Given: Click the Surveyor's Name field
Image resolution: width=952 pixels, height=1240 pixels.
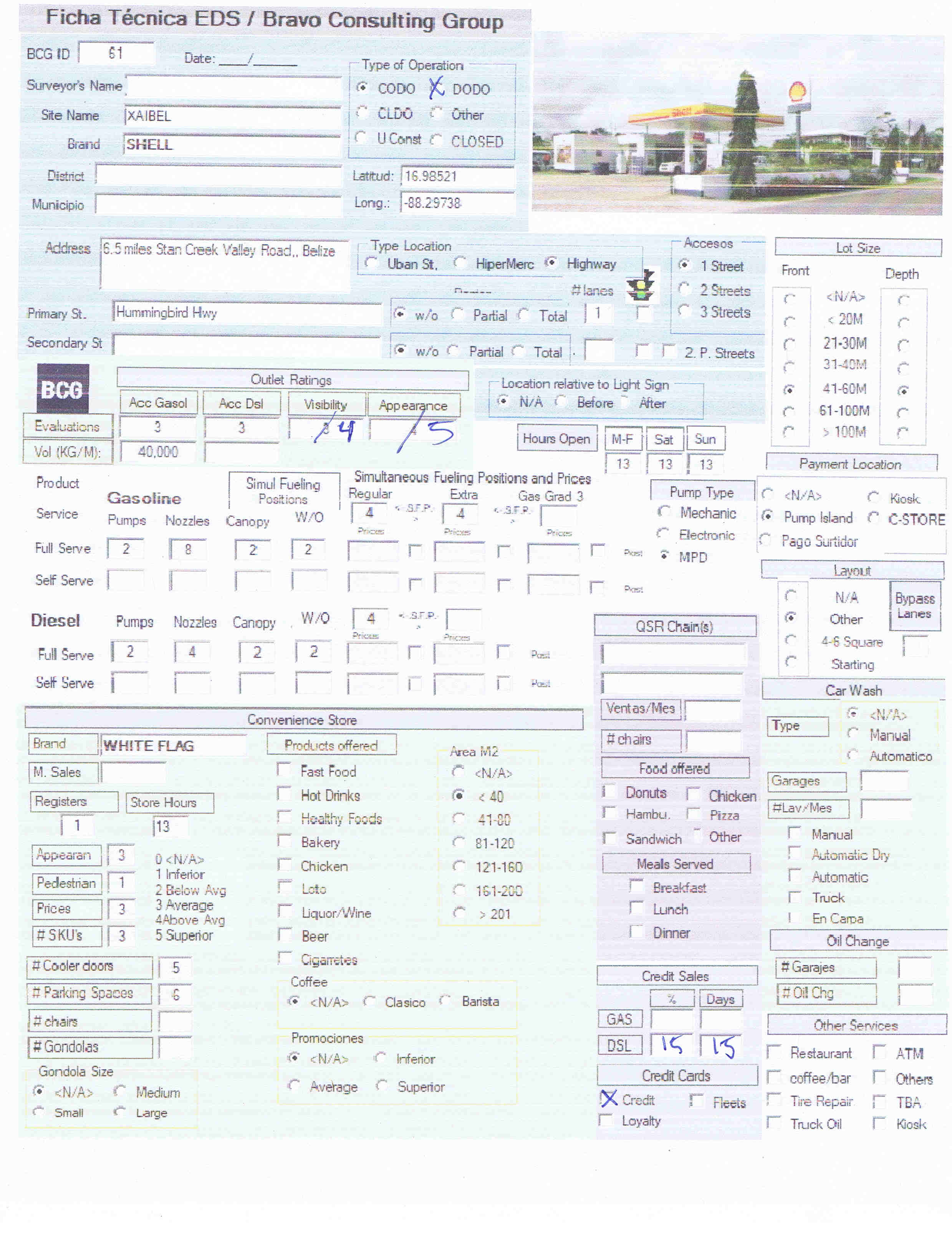Looking at the screenshot, I should (x=233, y=87).
